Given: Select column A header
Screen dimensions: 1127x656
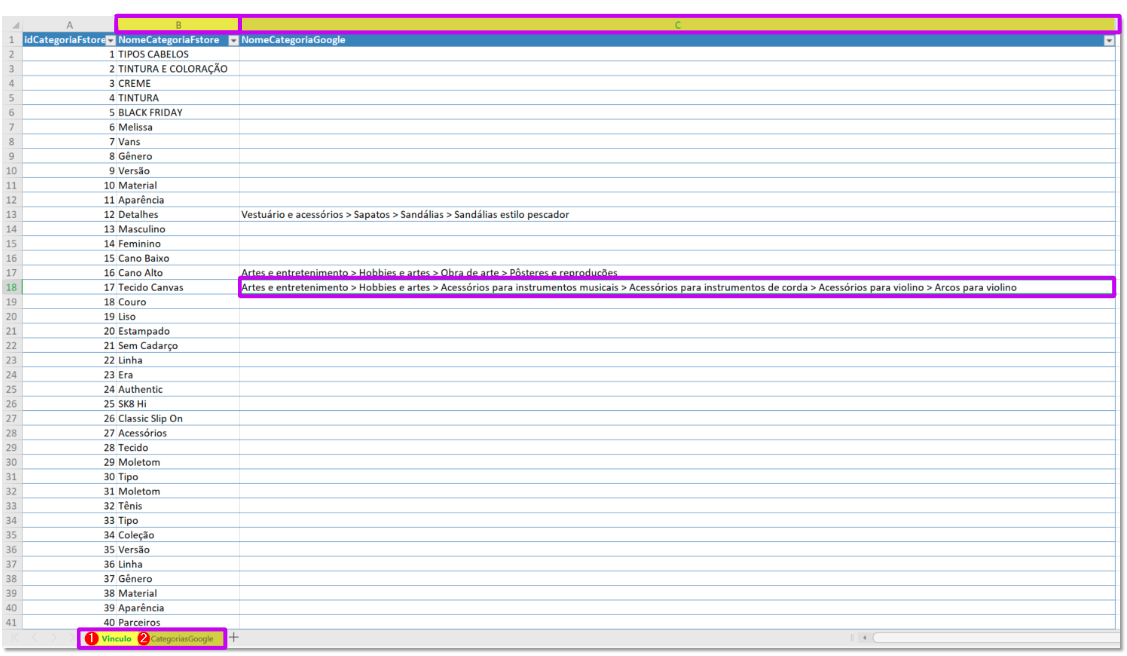Looking at the screenshot, I should click(69, 25).
